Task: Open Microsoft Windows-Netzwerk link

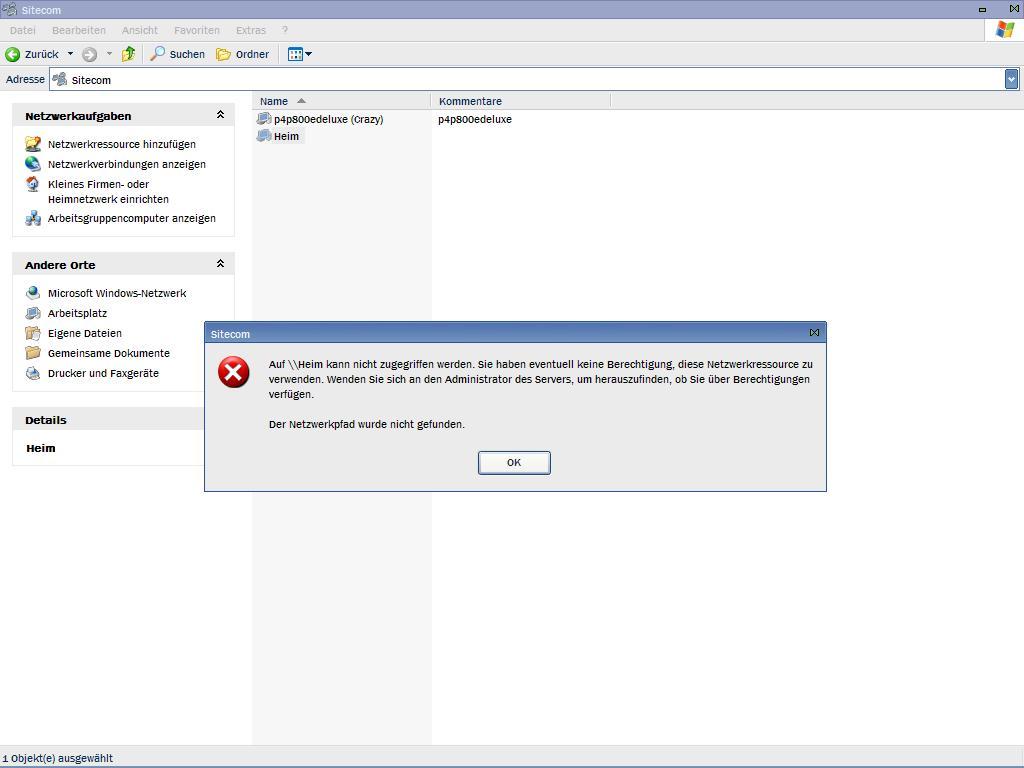Action: (117, 293)
